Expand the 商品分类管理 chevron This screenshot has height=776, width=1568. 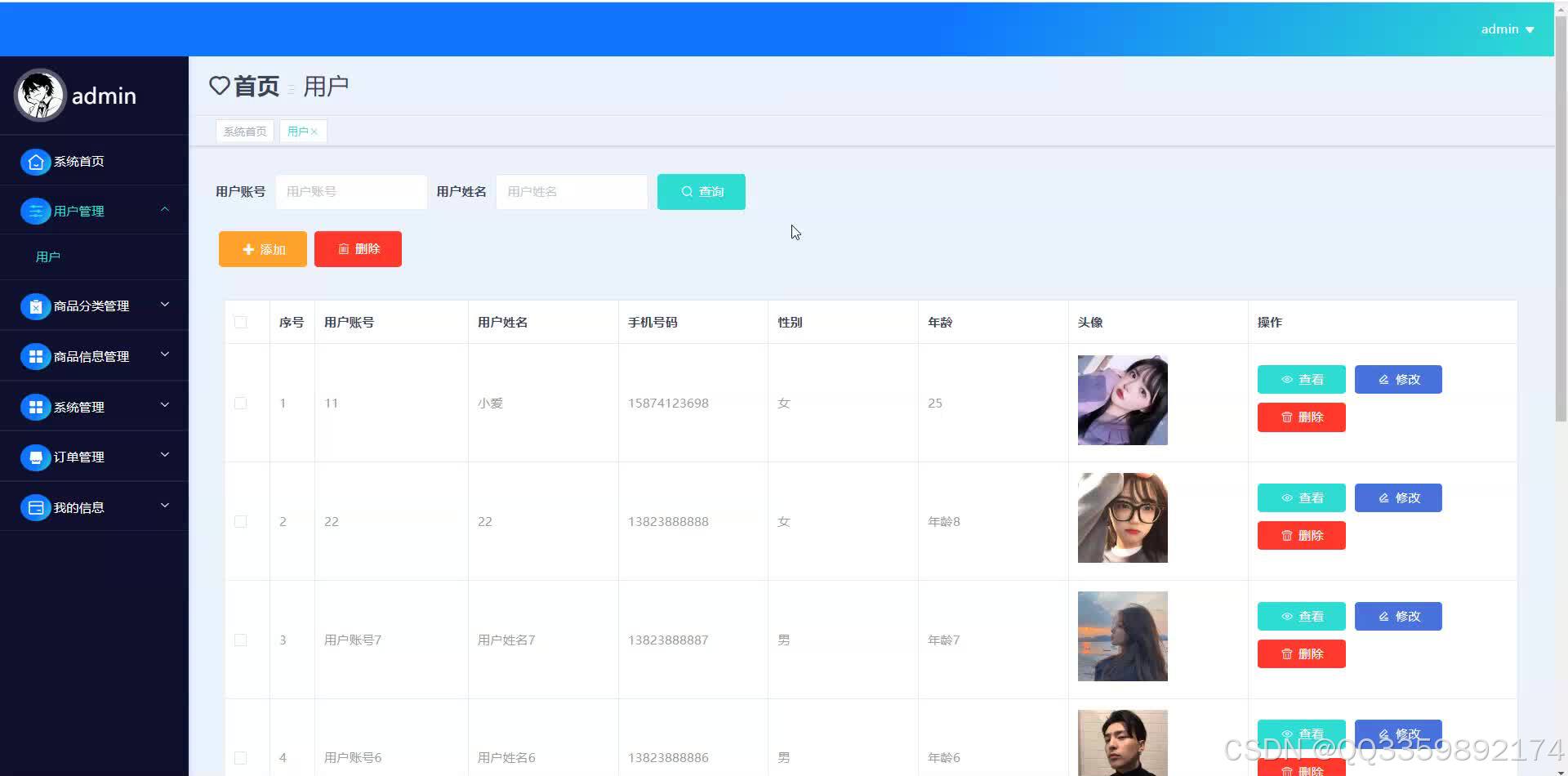165,305
